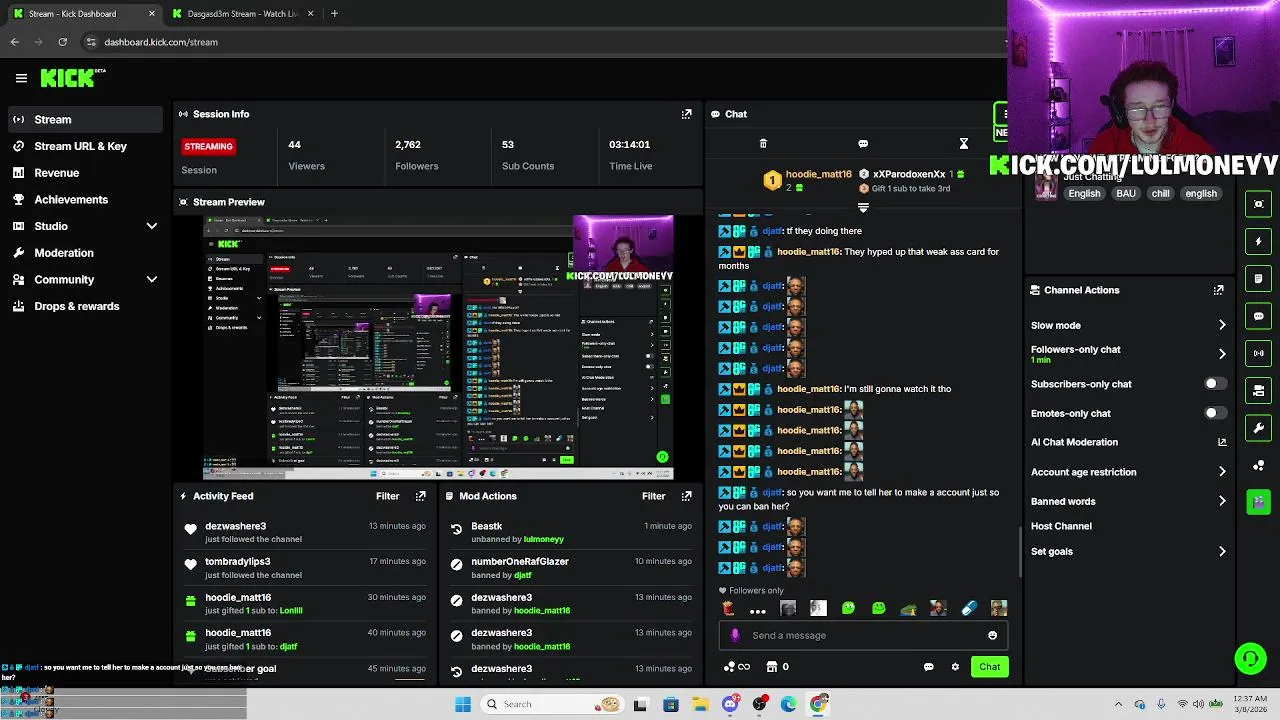Click the channel points infinity icon

pos(736,667)
